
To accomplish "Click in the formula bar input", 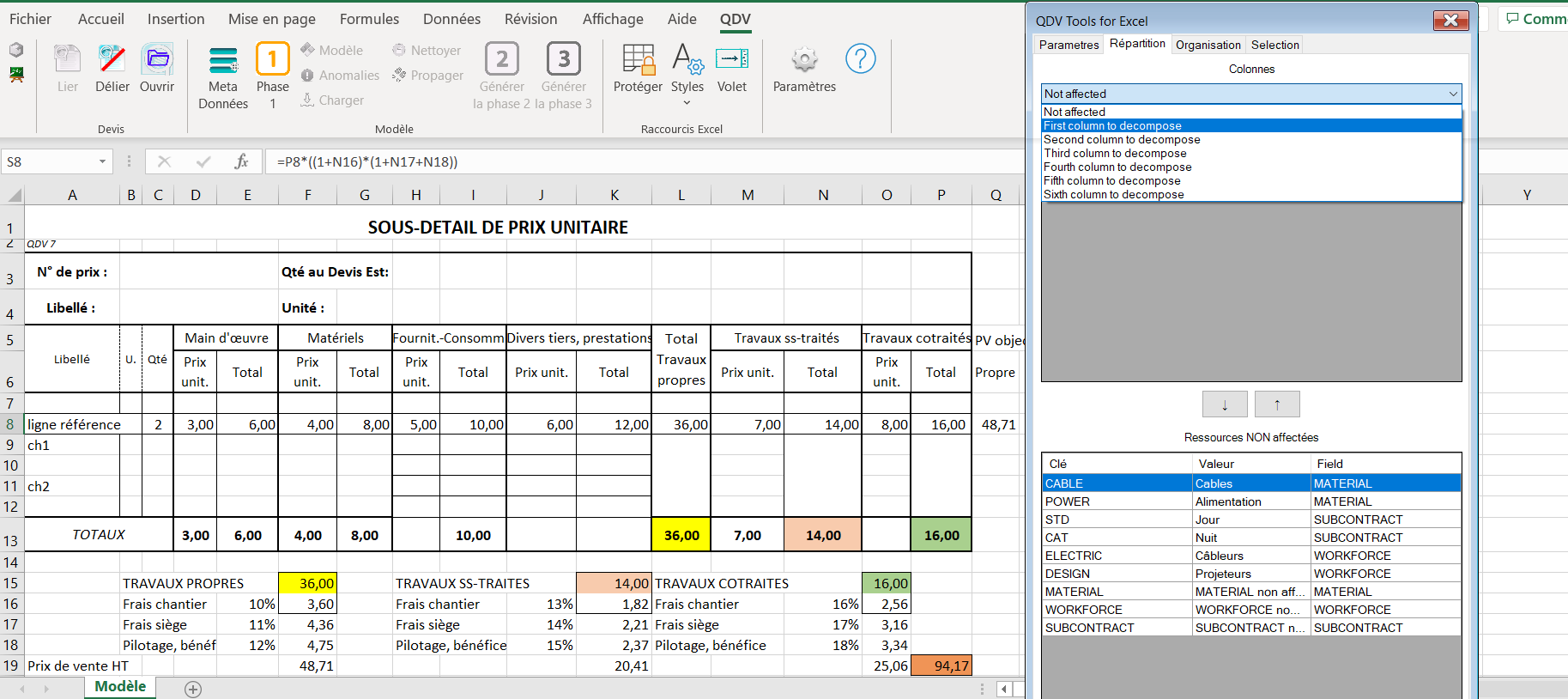I will point(644,161).
